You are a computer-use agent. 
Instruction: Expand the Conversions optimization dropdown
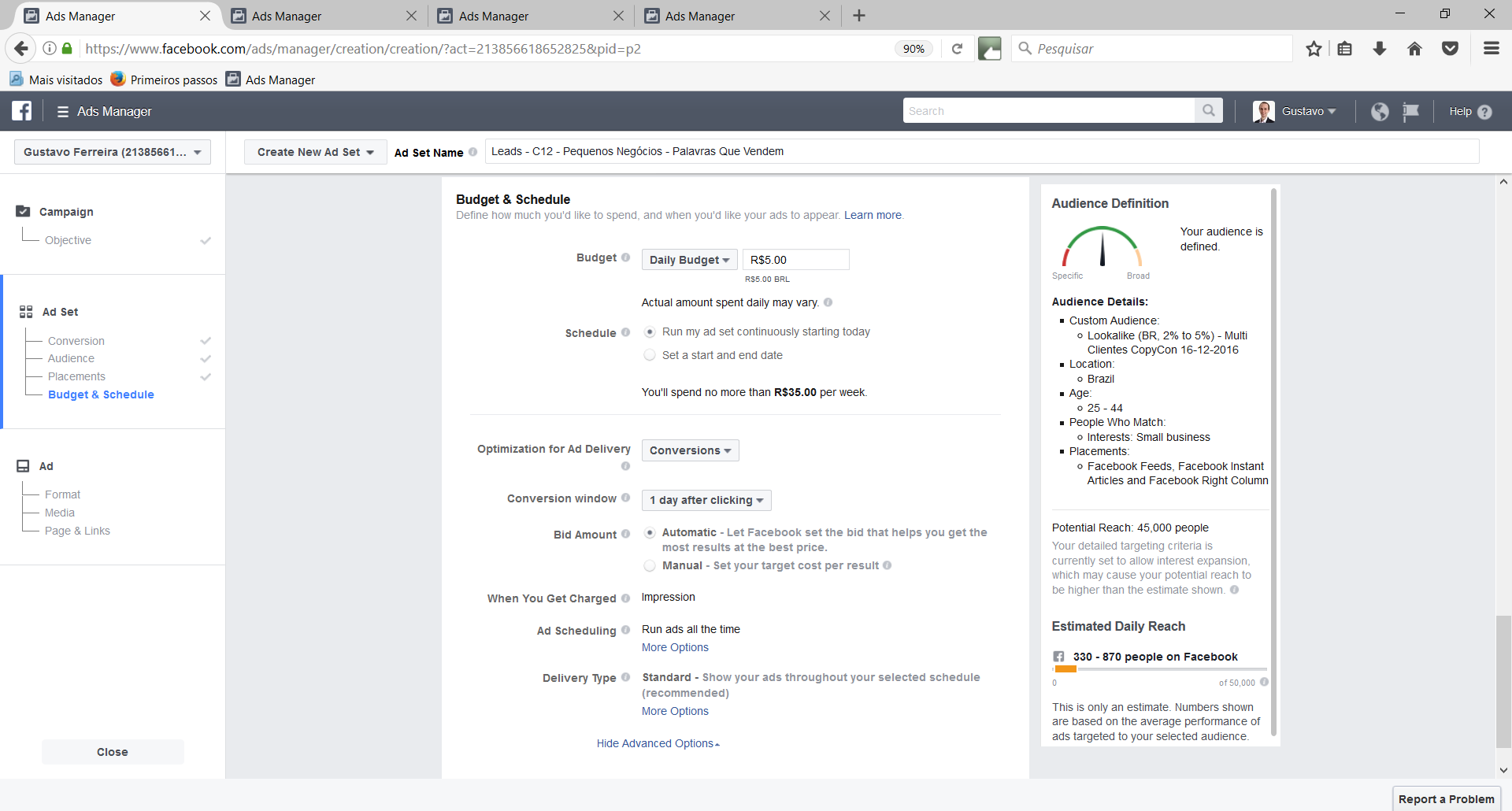(690, 450)
